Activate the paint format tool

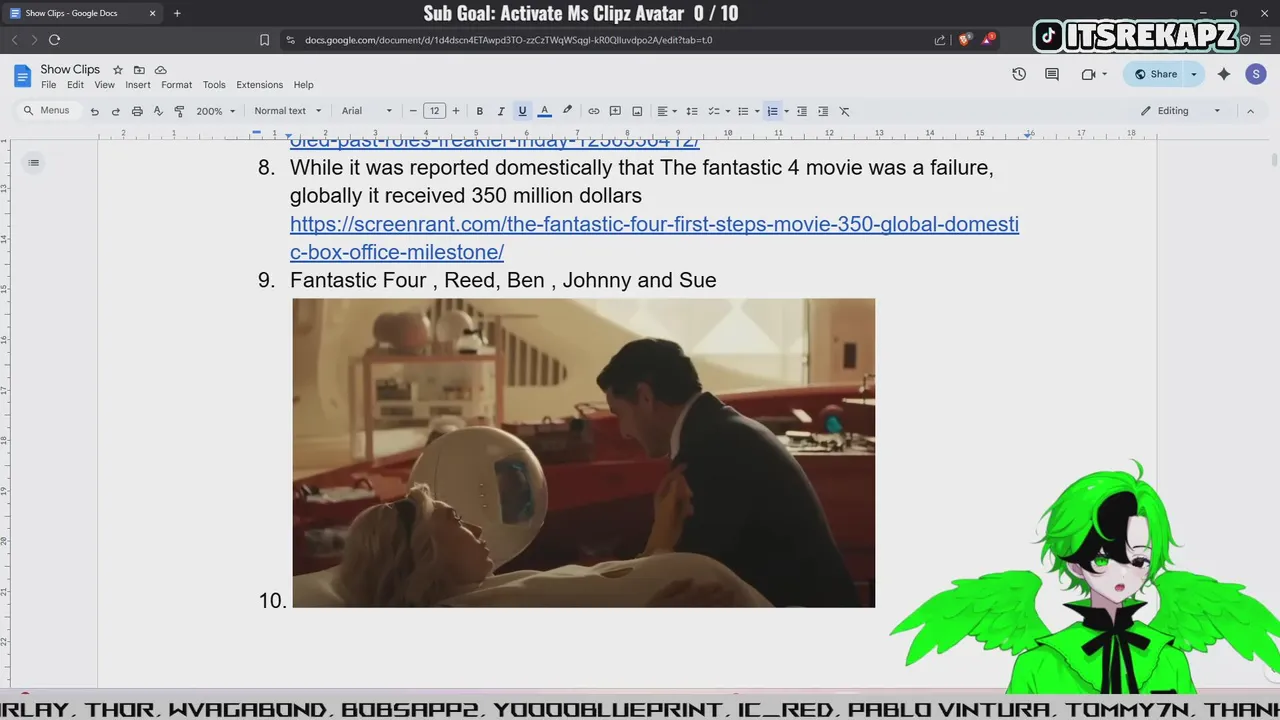pos(180,111)
